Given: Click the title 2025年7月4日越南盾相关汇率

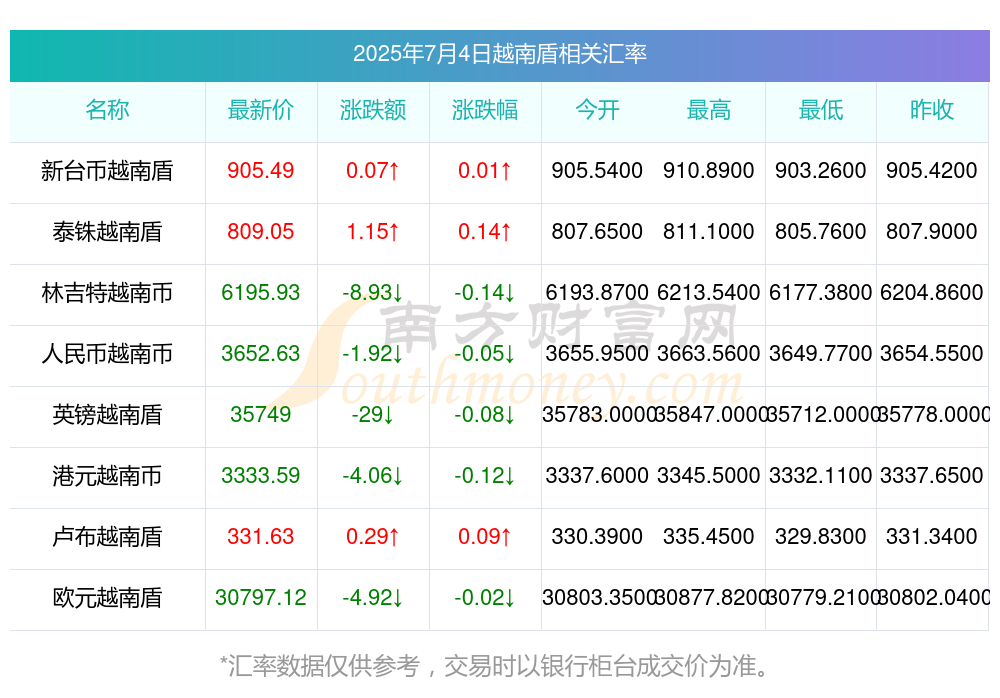Looking at the screenshot, I should click(x=499, y=54).
